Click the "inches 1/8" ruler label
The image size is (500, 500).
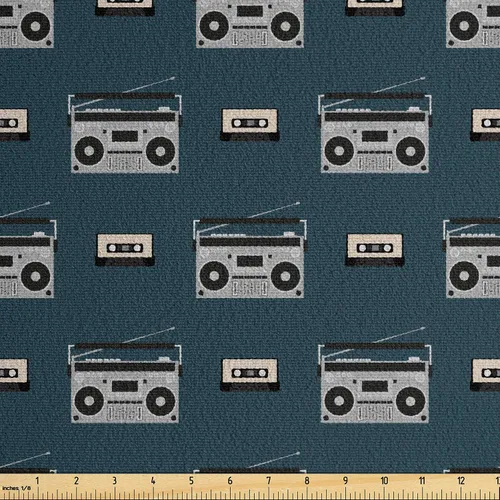pyautogui.click(x=16, y=488)
